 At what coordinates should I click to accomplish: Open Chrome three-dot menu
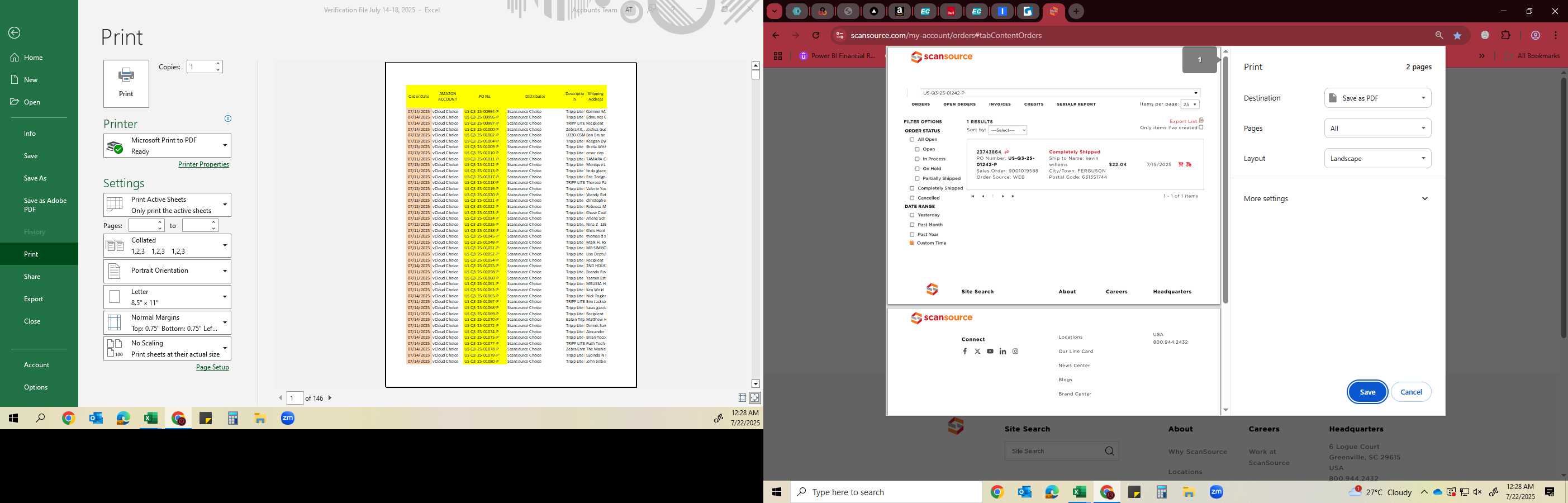[x=1556, y=35]
